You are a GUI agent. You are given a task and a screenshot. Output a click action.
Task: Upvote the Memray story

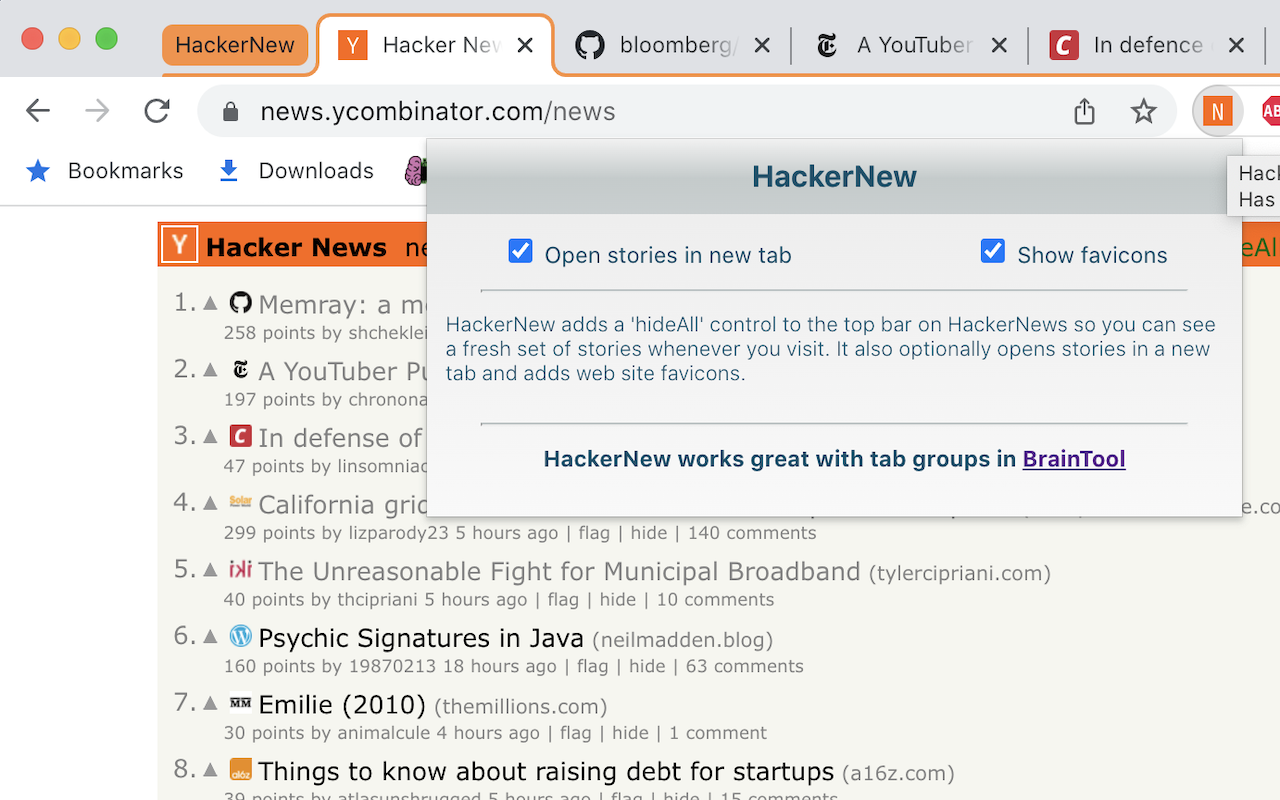[210, 303]
